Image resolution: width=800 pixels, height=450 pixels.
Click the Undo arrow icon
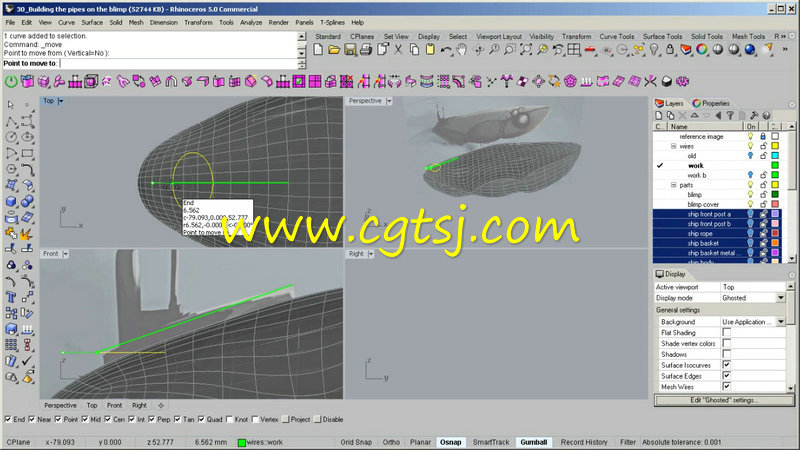[446, 49]
